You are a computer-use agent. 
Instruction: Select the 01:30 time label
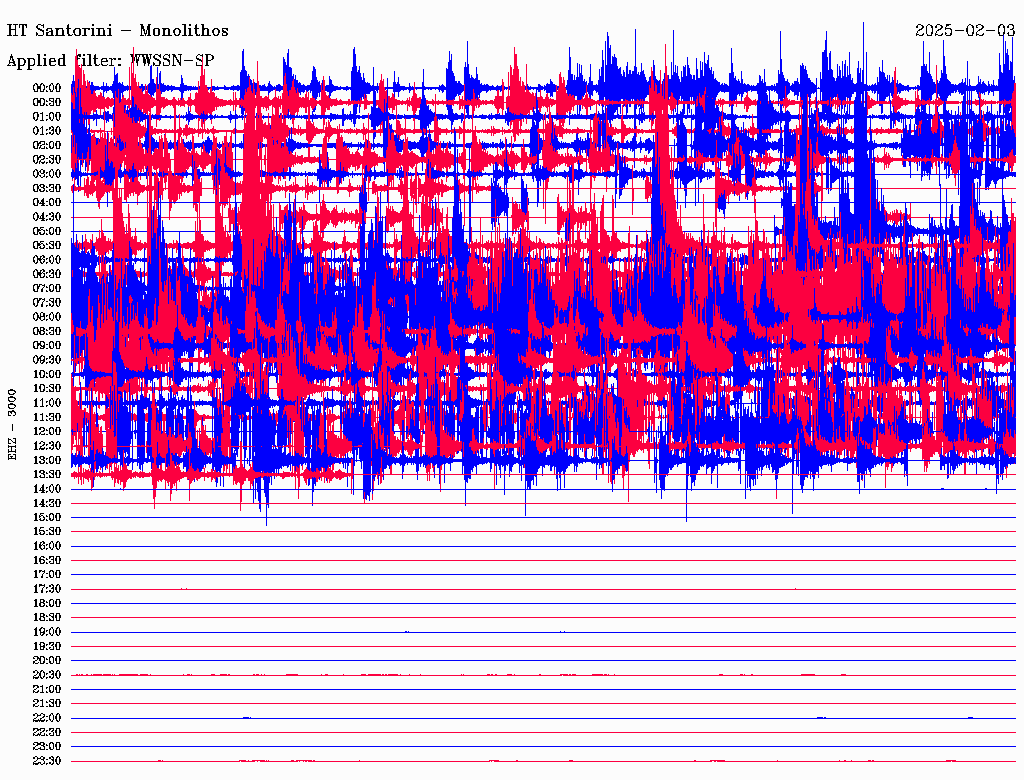coord(47,131)
